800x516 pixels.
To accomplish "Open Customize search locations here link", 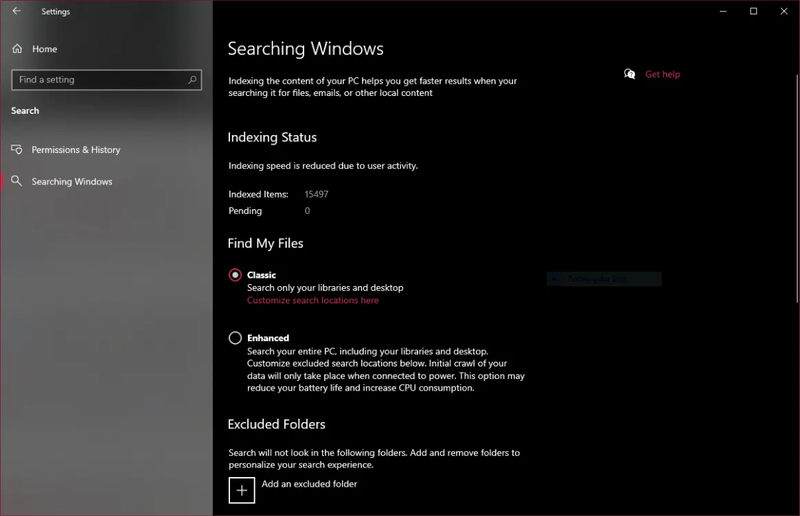I will [x=313, y=300].
